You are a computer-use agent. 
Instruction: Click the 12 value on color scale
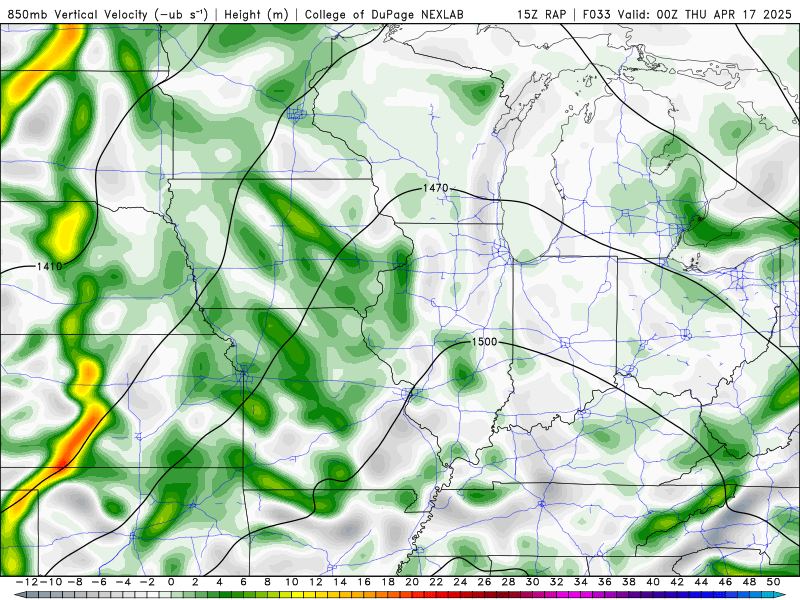(x=316, y=582)
